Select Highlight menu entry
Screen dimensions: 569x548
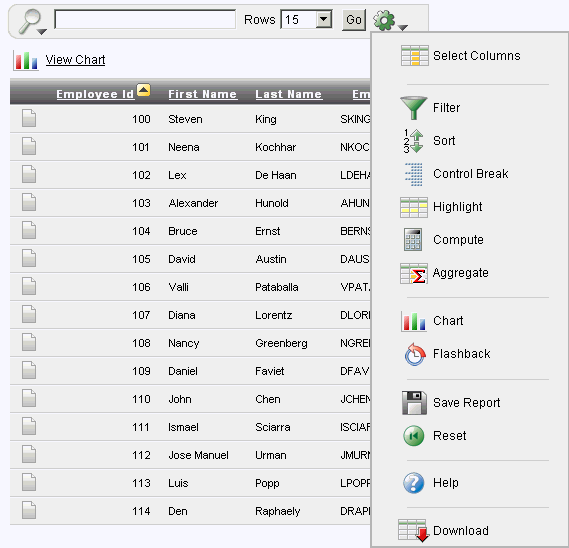[458, 207]
